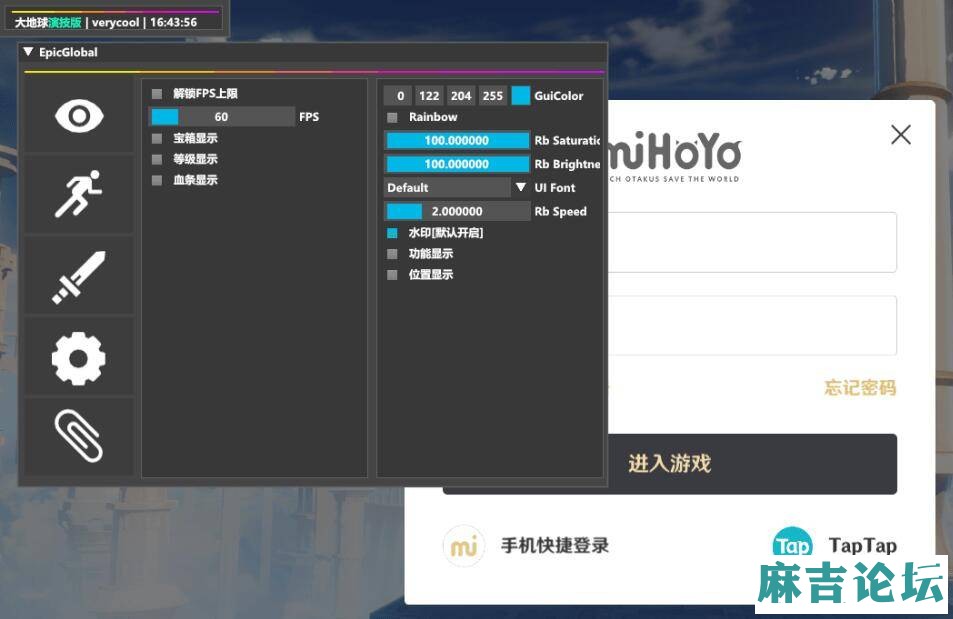953x619 pixels.
Task: Close the miHoYo login dialog
Action: pyautogui.click(x=901, y=134)
